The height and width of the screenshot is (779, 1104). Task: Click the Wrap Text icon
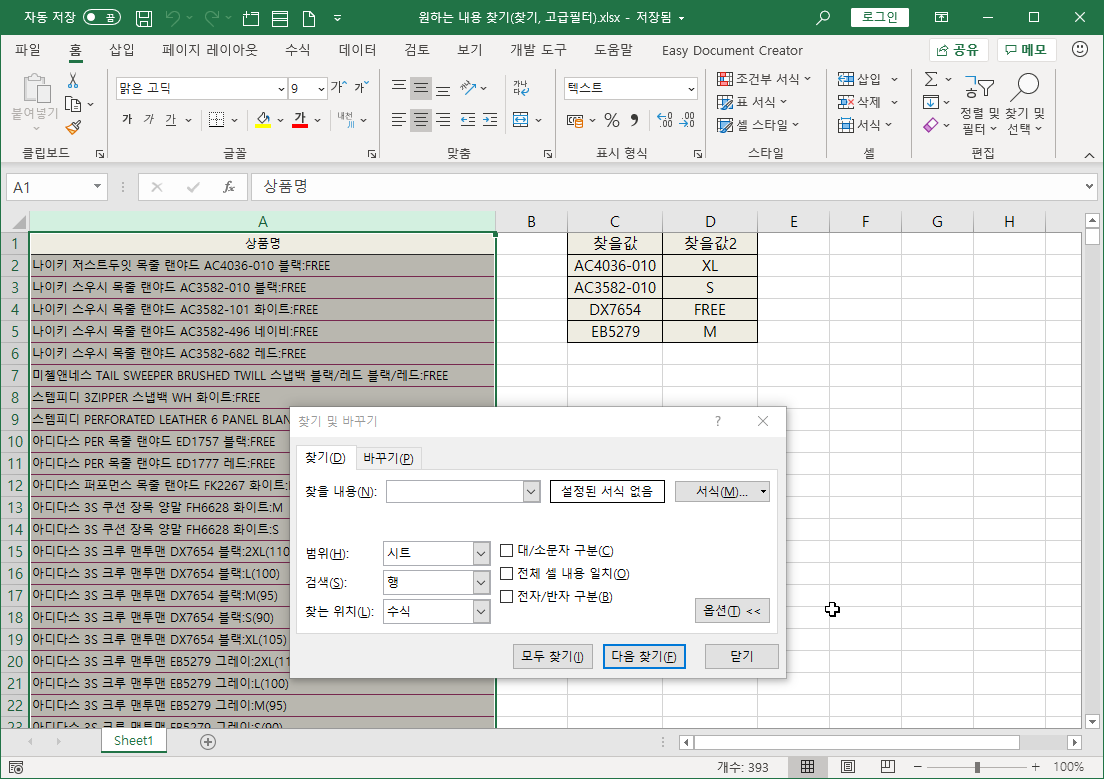pyautogui.click(x=521, y=87)
